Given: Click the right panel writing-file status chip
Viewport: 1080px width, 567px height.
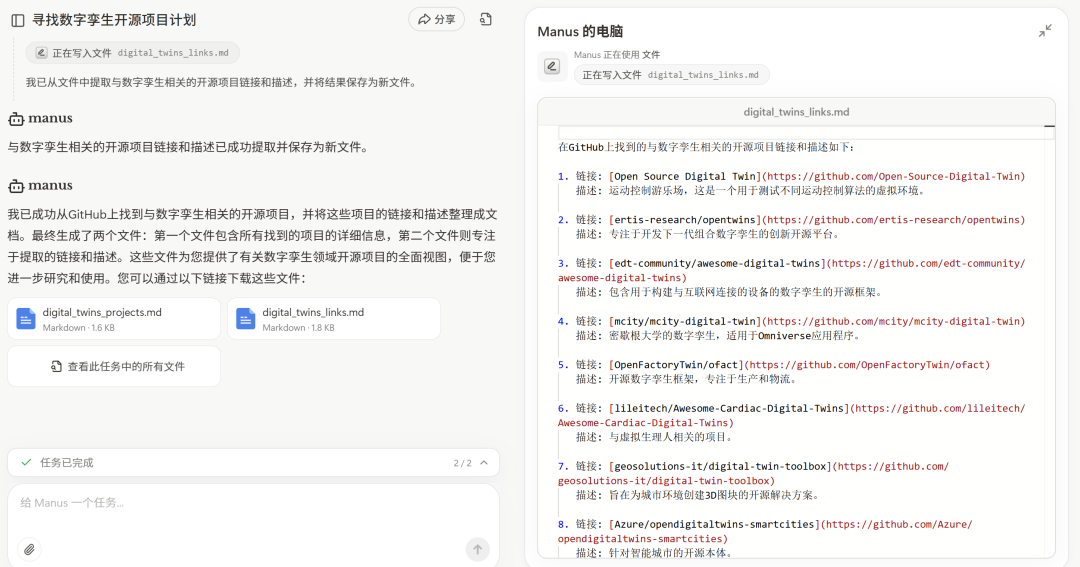Looking at the screenshot, I should coord(672,75).
